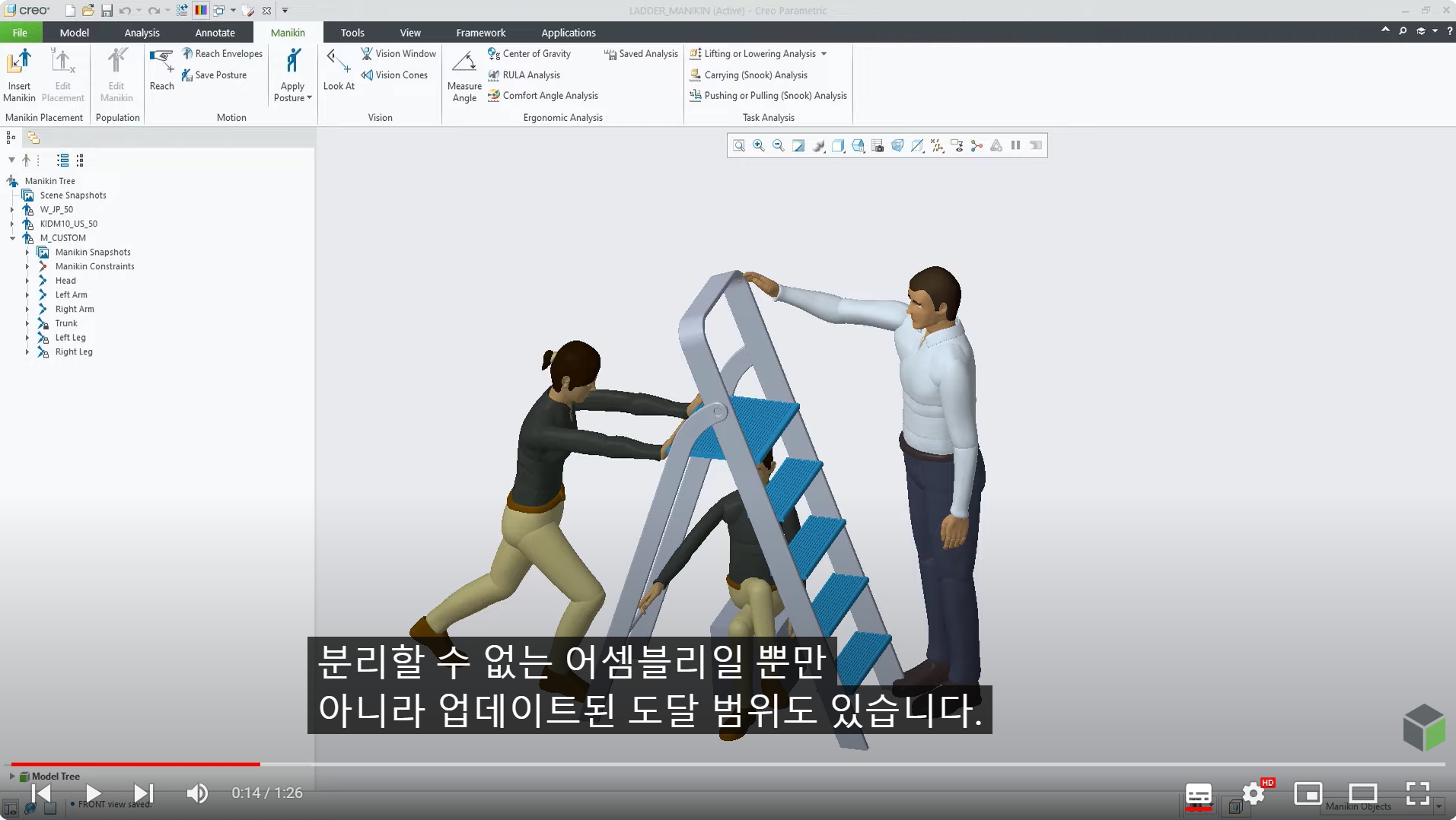Enter fullscreen video mode
Viewport: 1456px width, 820px height.
pos(1418,793)
